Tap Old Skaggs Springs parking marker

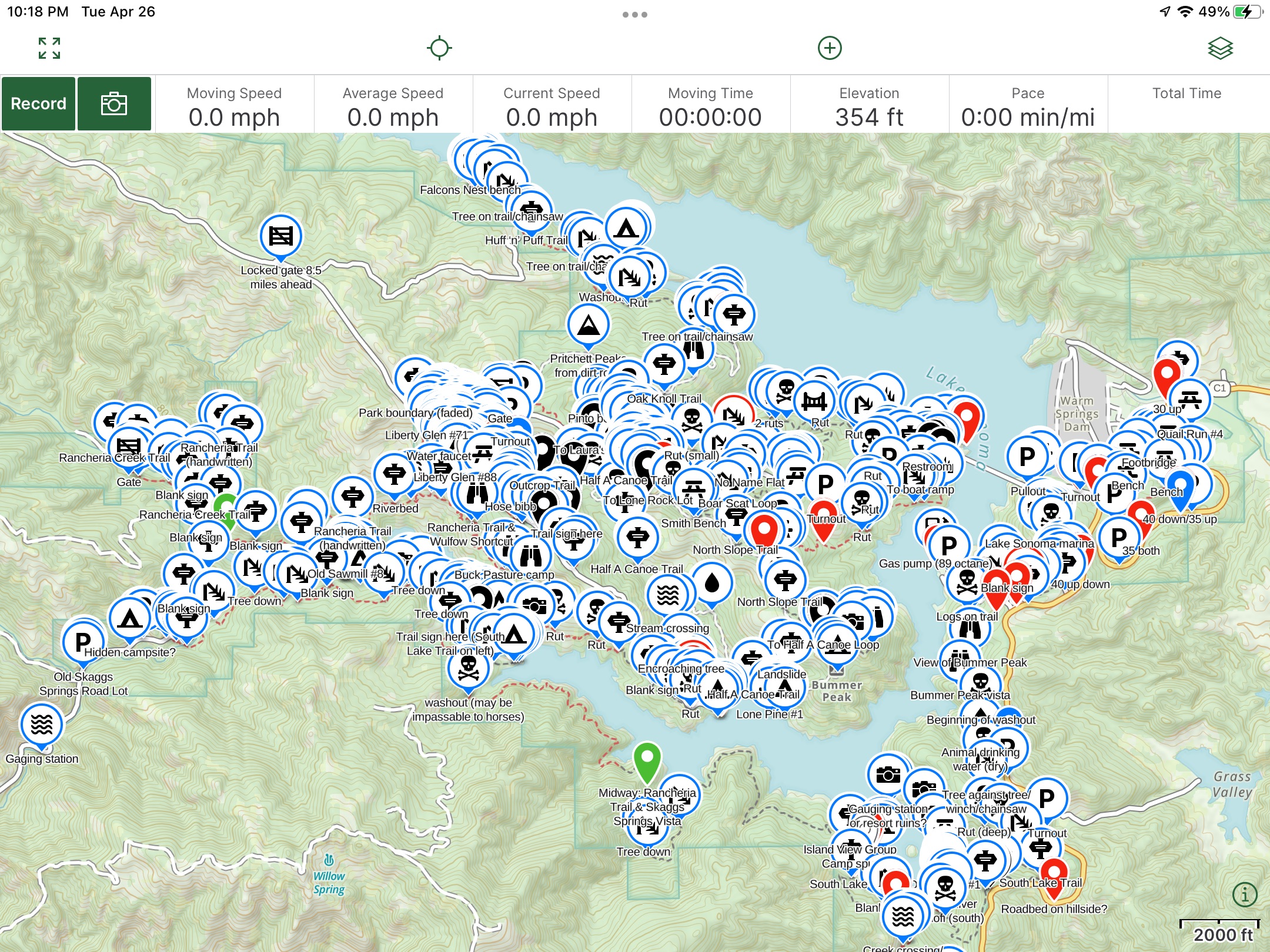click(83, 642)
